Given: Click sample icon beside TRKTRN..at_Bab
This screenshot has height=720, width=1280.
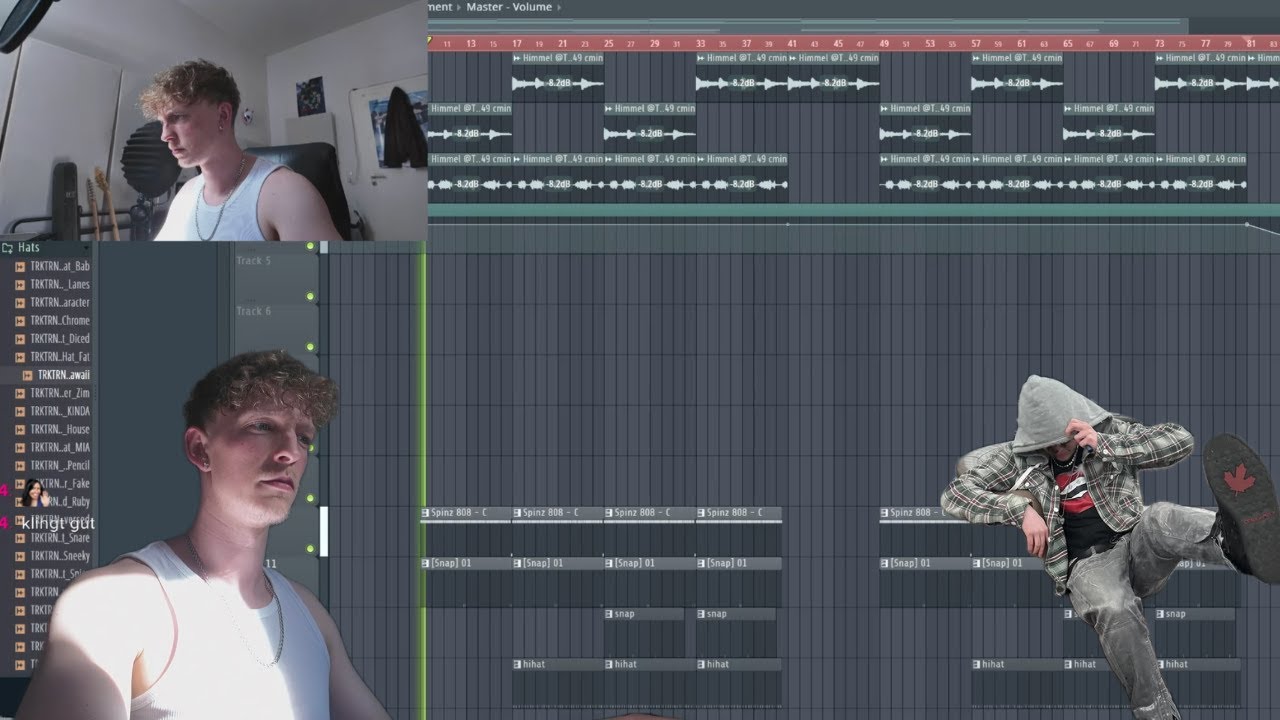Looking at the screenshot, I should pos(20,266).
